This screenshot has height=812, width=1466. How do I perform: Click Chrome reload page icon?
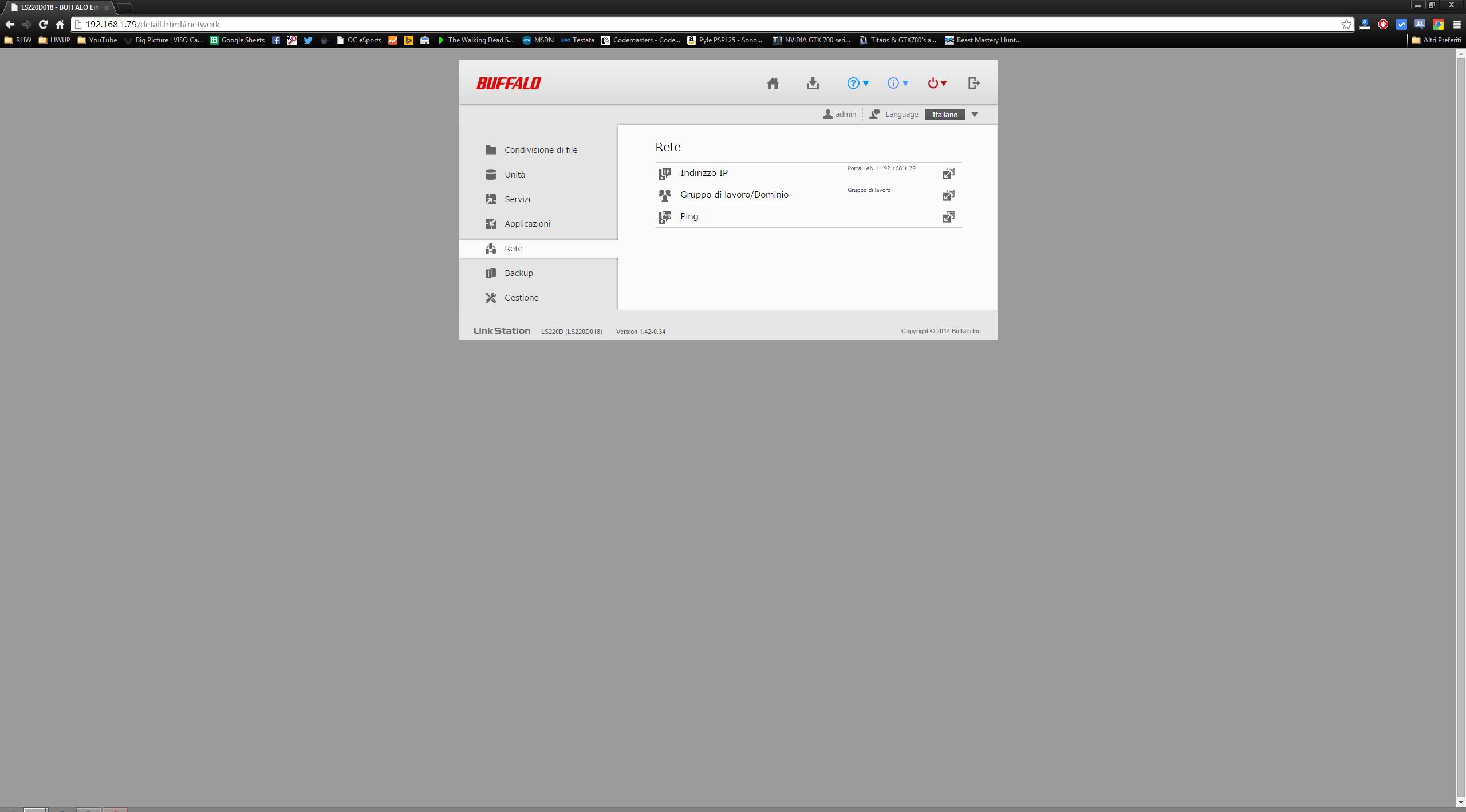point(43,25)
